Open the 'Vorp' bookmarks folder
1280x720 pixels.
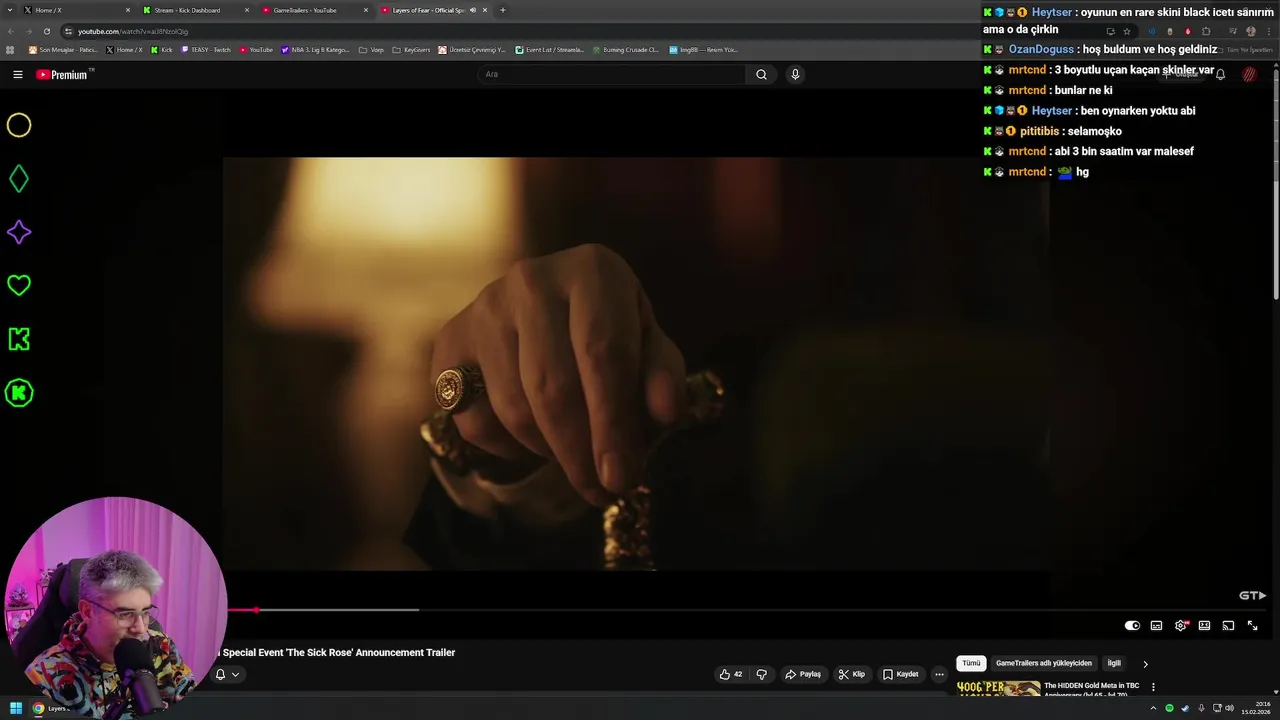(372, 49)
